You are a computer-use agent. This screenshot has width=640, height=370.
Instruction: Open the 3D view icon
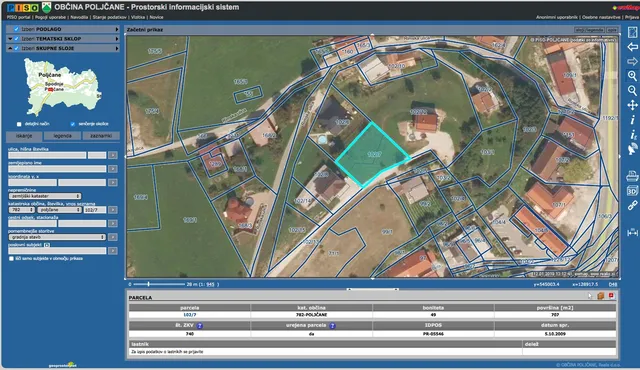[x=632, y=191]
